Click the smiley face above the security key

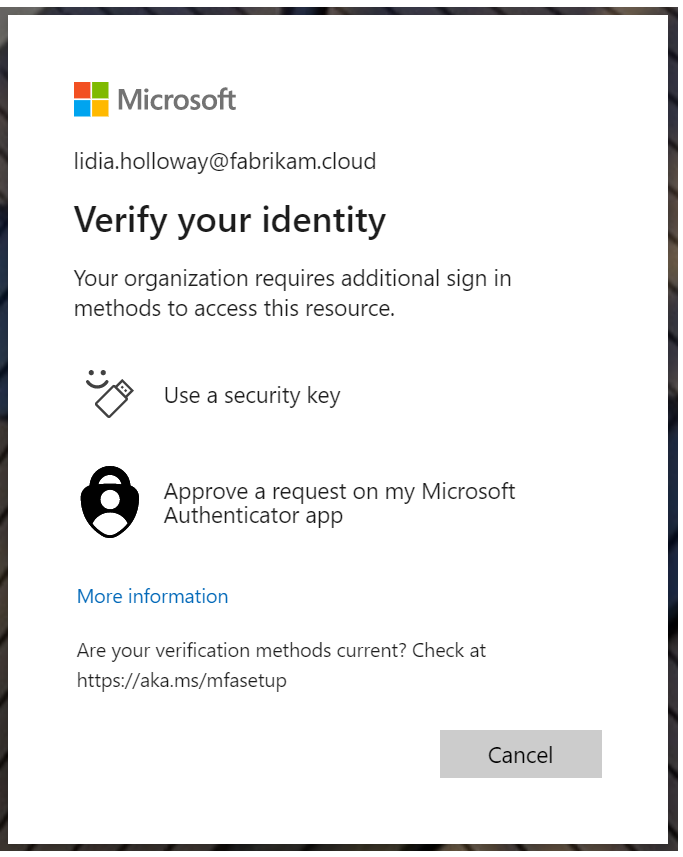(x=96, y=377)
